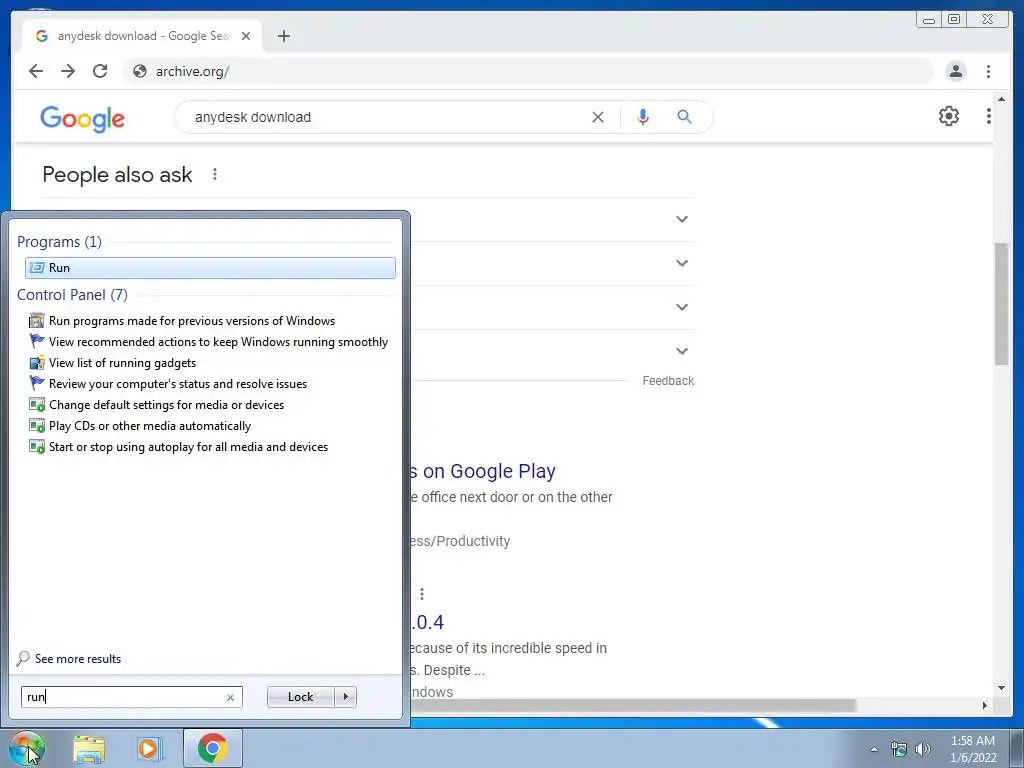Screen dimensions: 1024x768
Task: Click the Lock button
Action: pos(300,697)
